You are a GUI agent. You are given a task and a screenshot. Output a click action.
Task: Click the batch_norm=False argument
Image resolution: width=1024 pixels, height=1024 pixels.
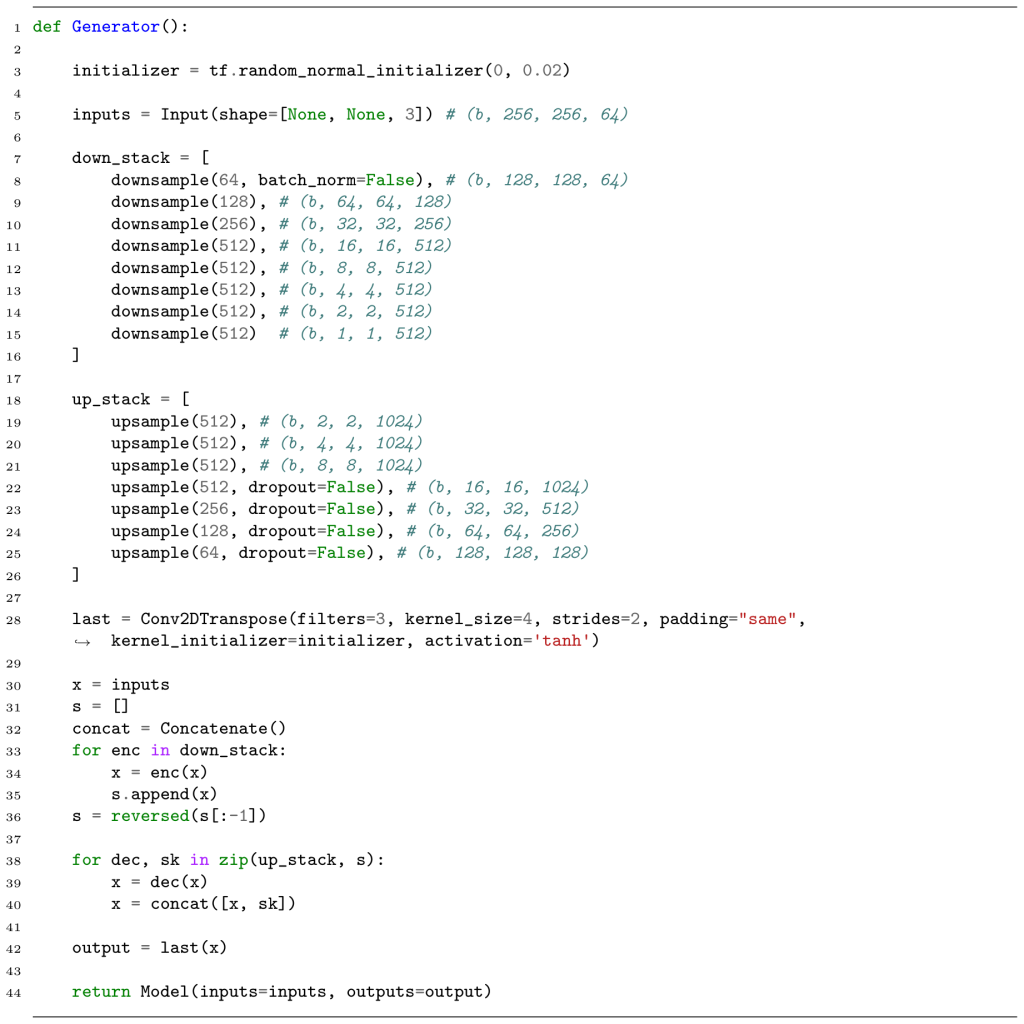coord(341,180)
